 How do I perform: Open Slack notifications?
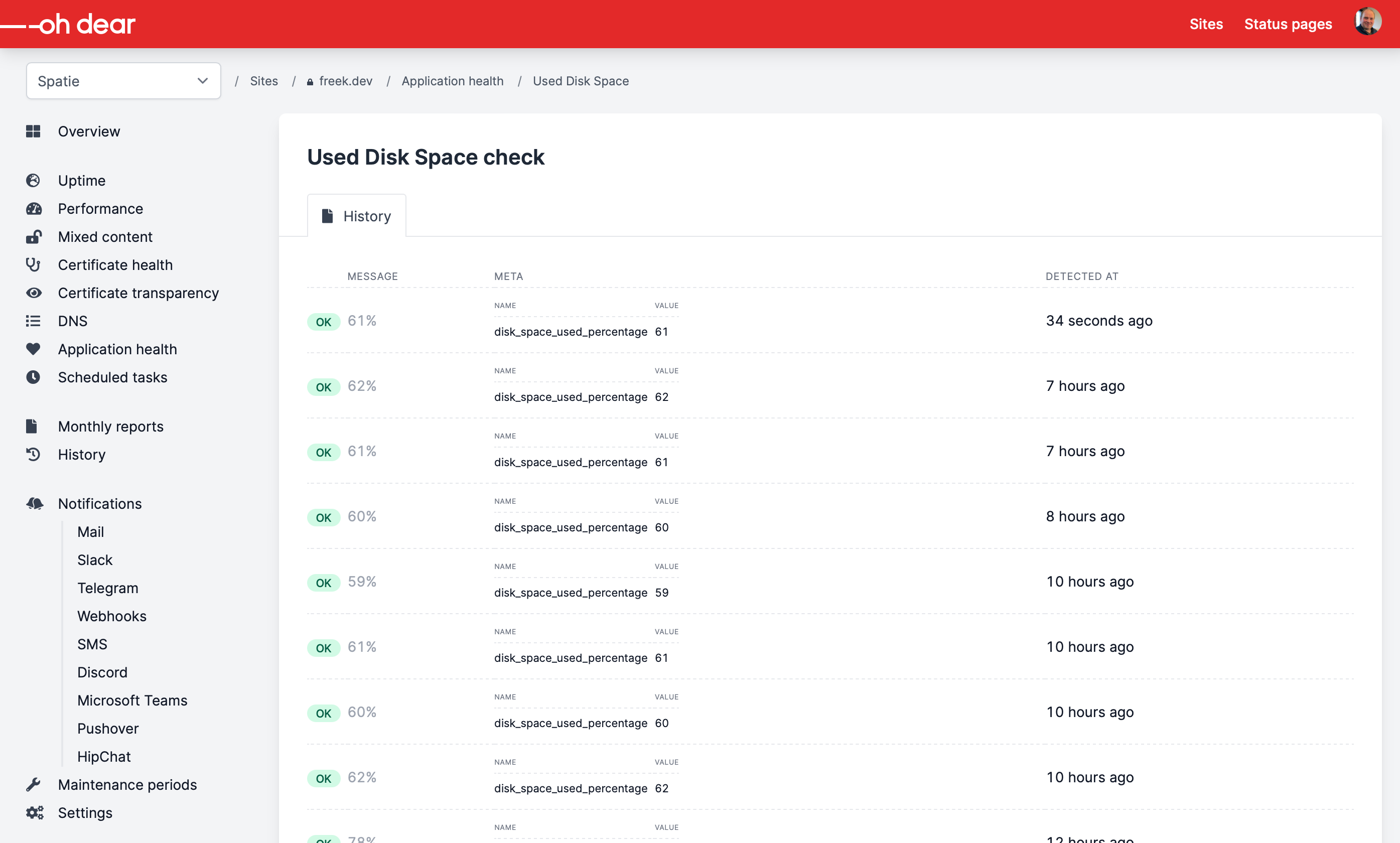point(94,559)
